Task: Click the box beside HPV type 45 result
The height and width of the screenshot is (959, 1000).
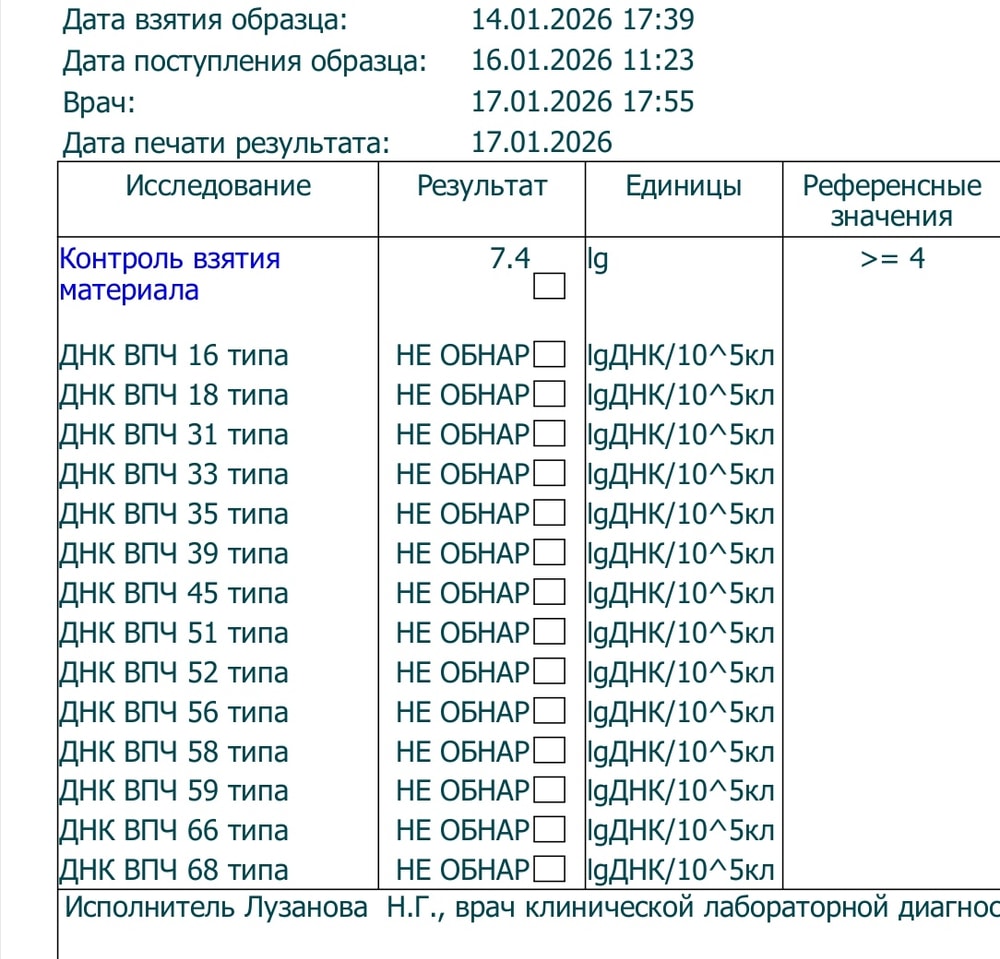Action: click(549, 592)
